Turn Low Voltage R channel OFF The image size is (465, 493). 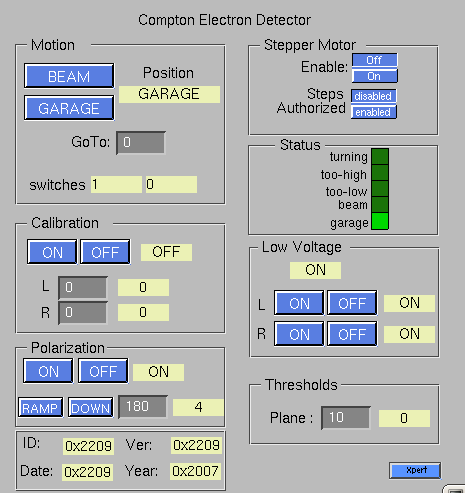(x=352, y=334)
